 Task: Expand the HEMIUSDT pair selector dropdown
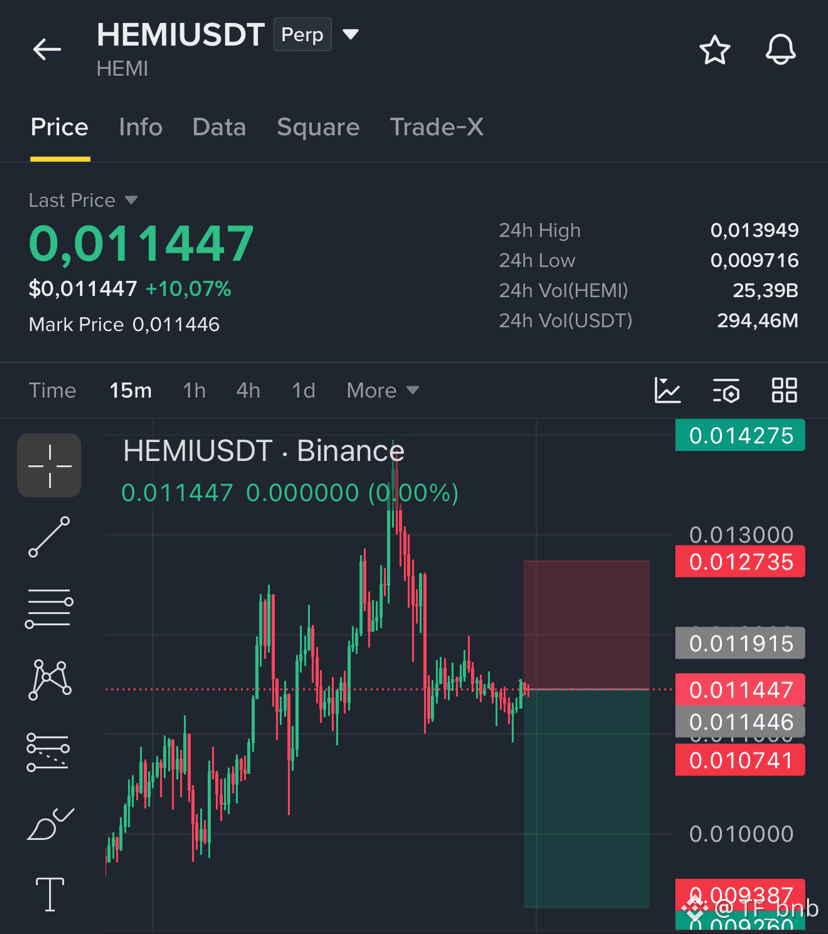pos(351,35)
